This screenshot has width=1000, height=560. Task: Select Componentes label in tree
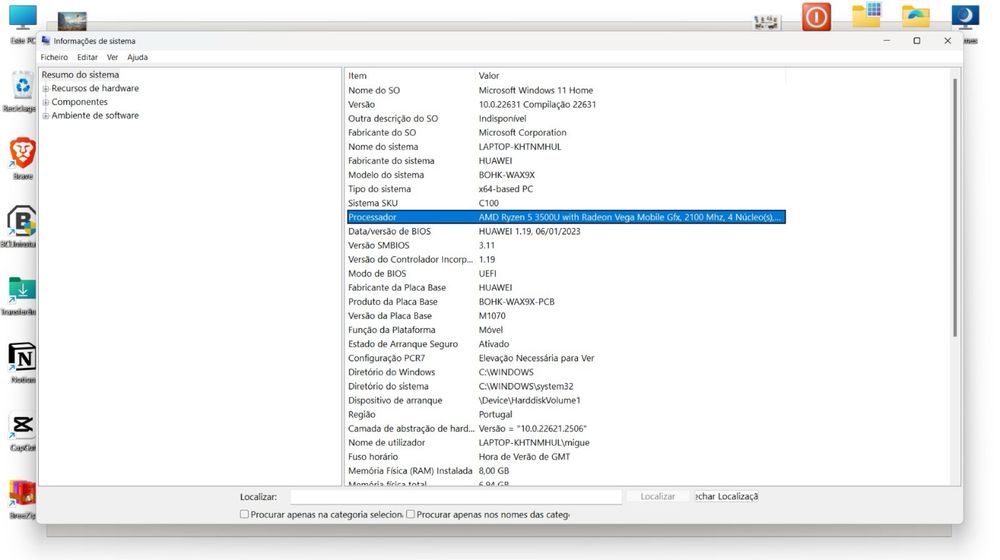point(80,102)
